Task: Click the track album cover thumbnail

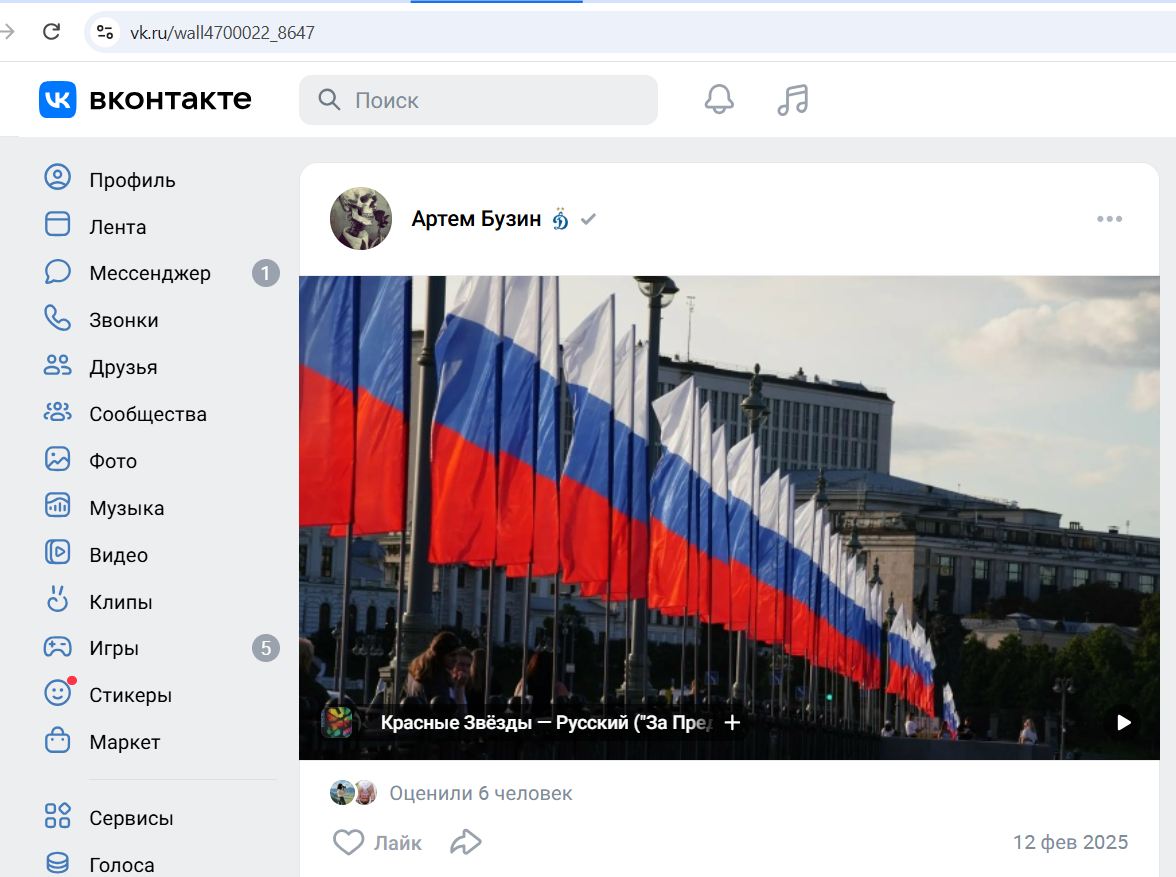Action: point(338,722)
